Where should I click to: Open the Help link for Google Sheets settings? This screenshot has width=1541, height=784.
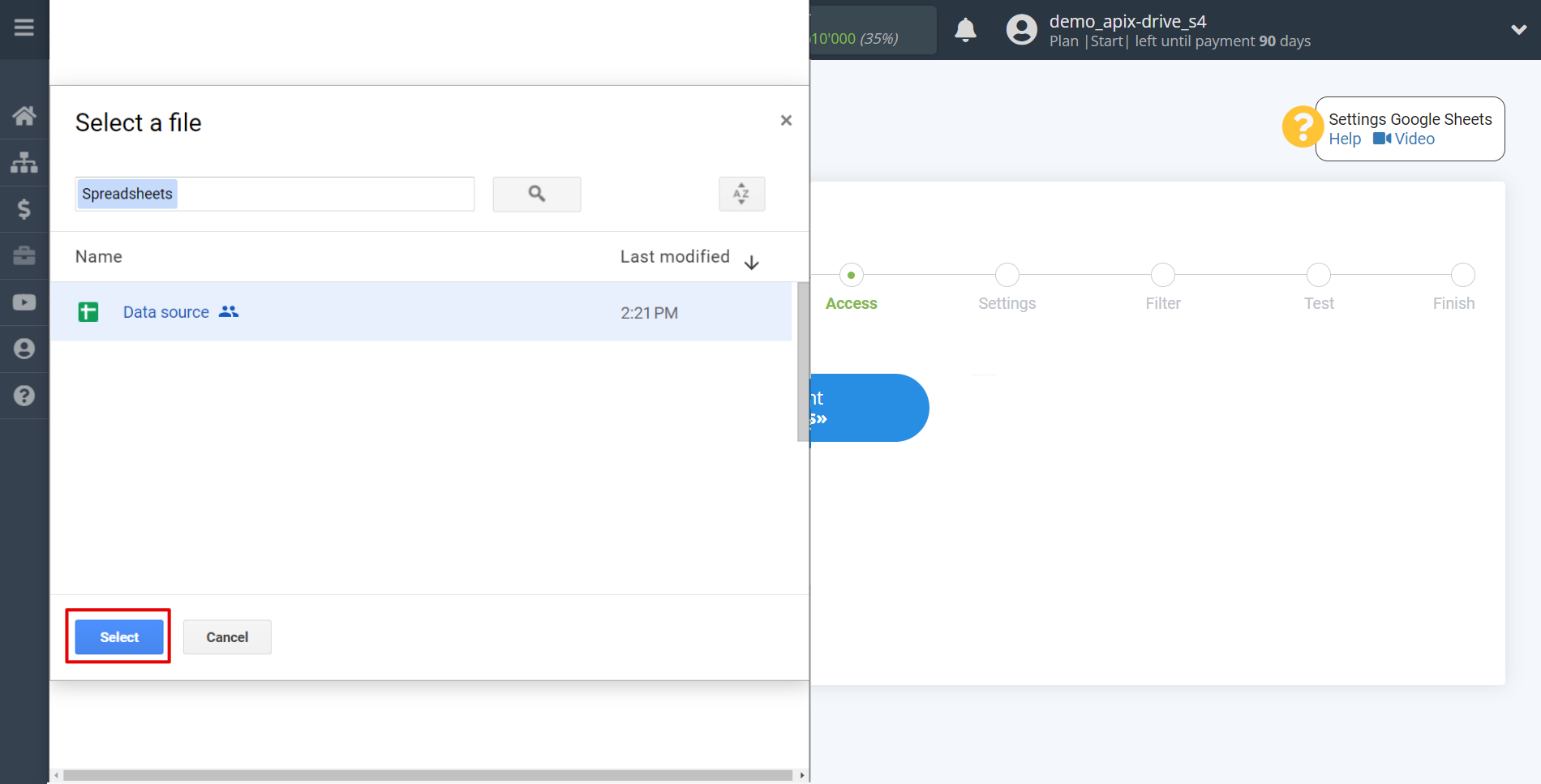point(1345,139)
